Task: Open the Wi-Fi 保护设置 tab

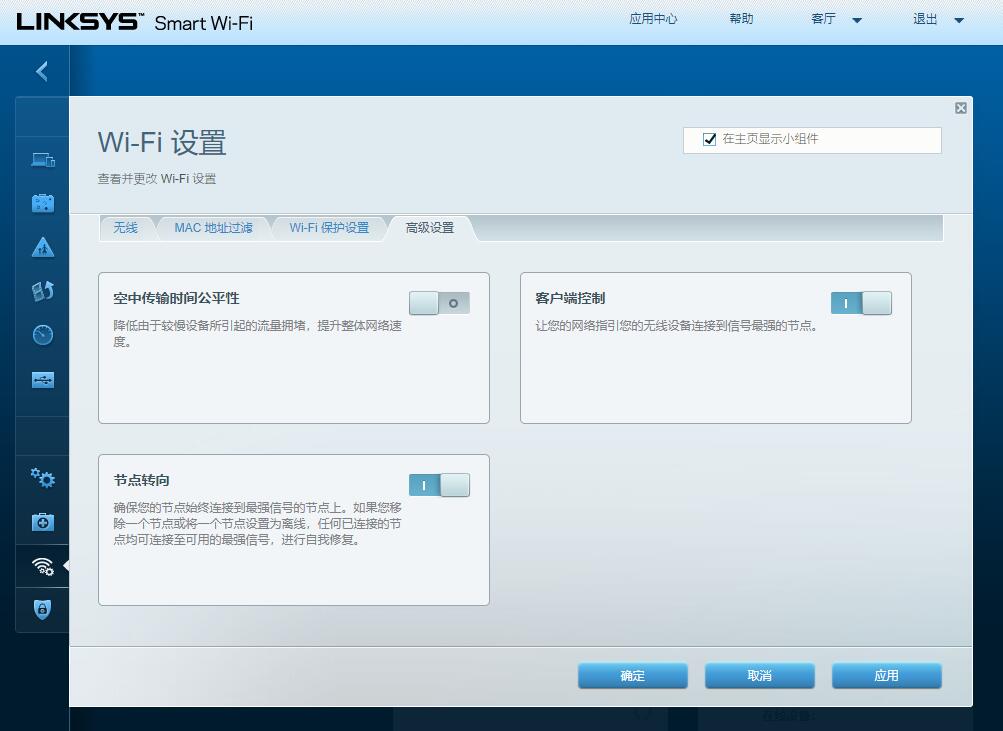Action: pos(330,228)
